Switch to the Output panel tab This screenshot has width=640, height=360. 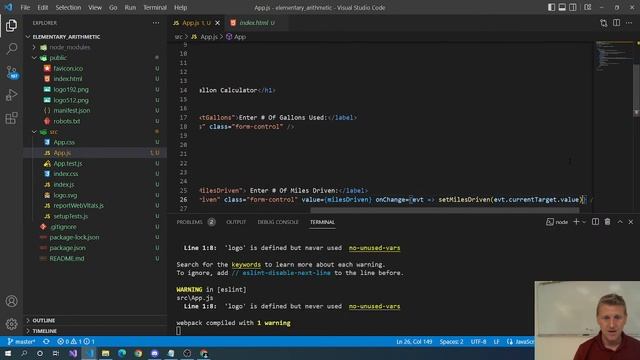(236, 222)
